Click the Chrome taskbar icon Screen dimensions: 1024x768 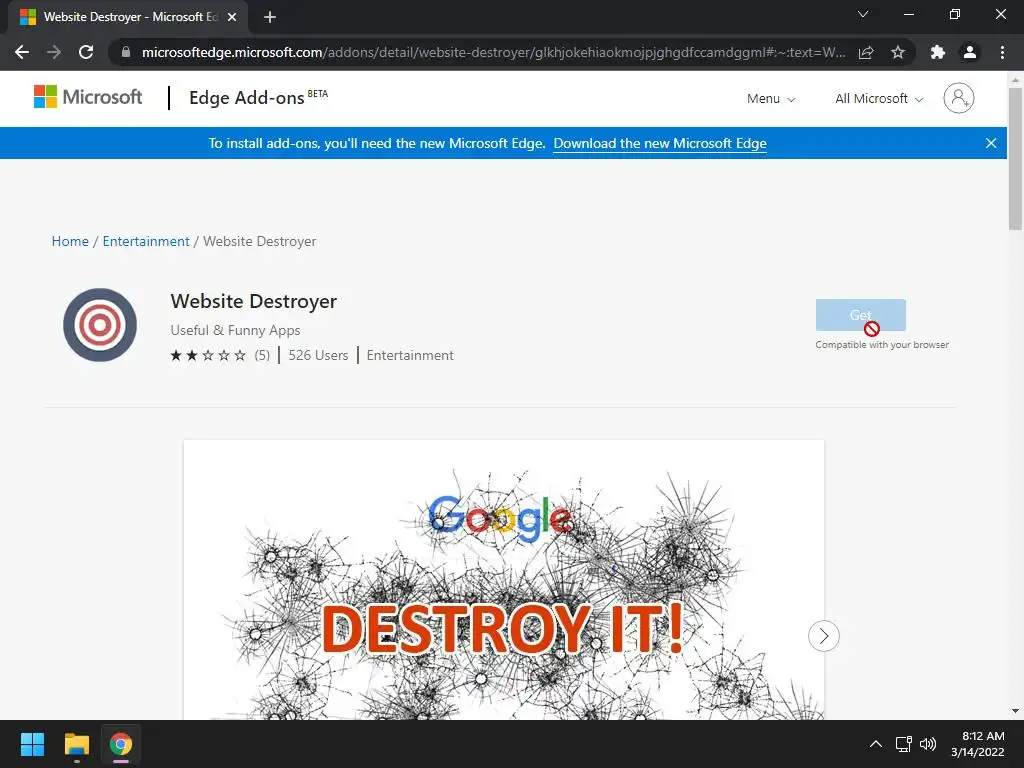[121, 744]
